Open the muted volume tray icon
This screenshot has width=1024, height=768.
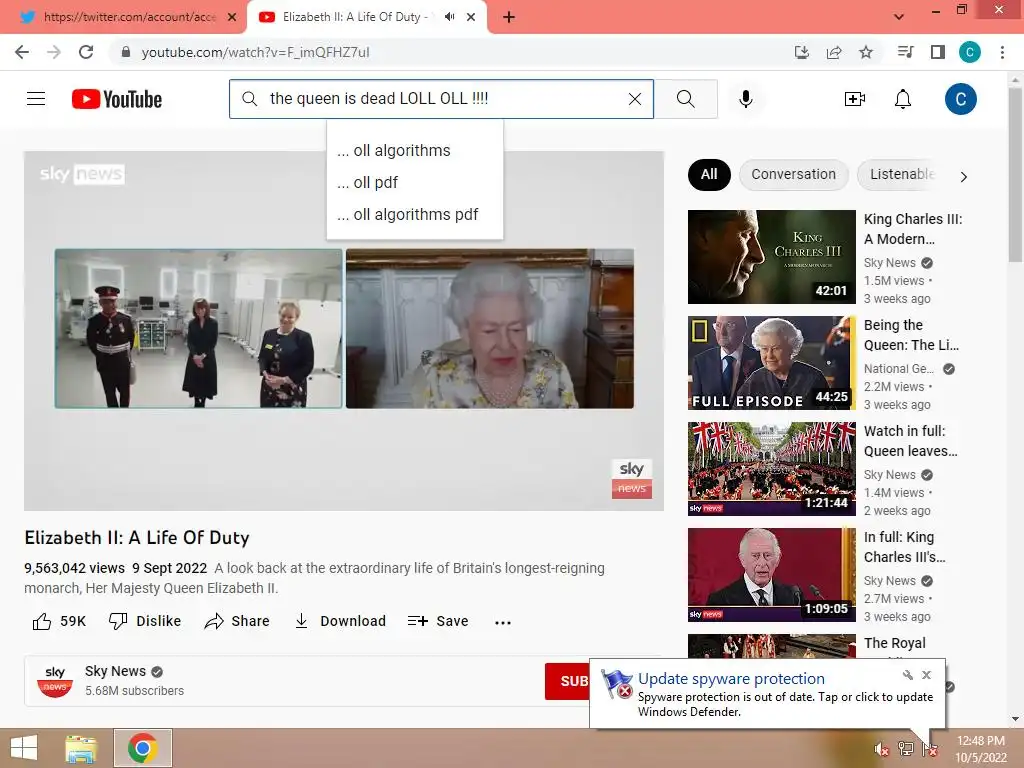[x=882, y=749]
